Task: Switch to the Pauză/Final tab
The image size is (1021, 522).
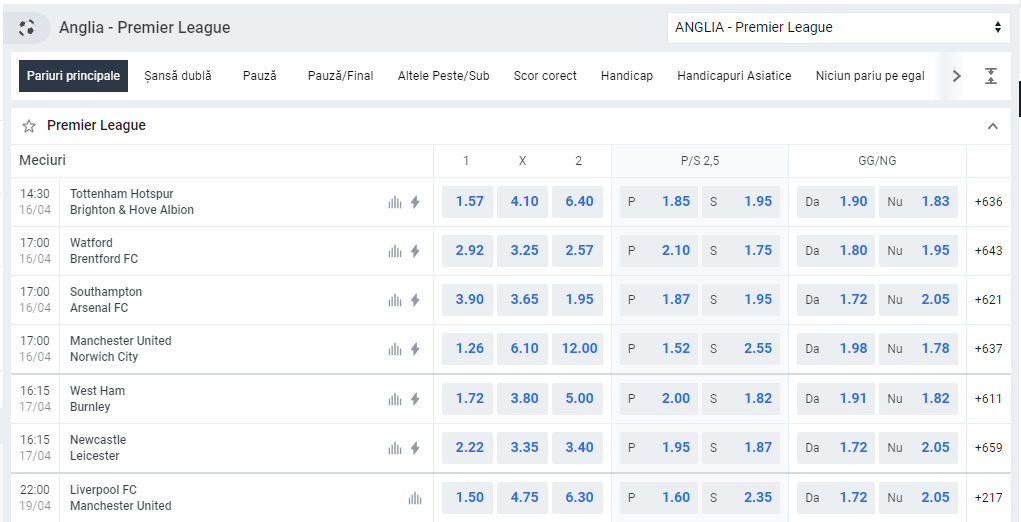Action: [x=341, y=76]
